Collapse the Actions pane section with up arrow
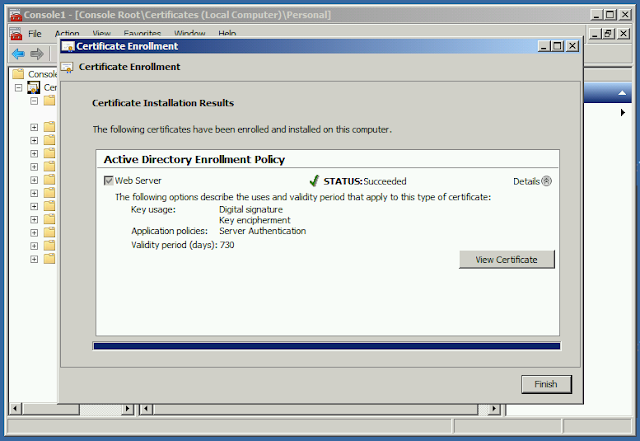 622,93
